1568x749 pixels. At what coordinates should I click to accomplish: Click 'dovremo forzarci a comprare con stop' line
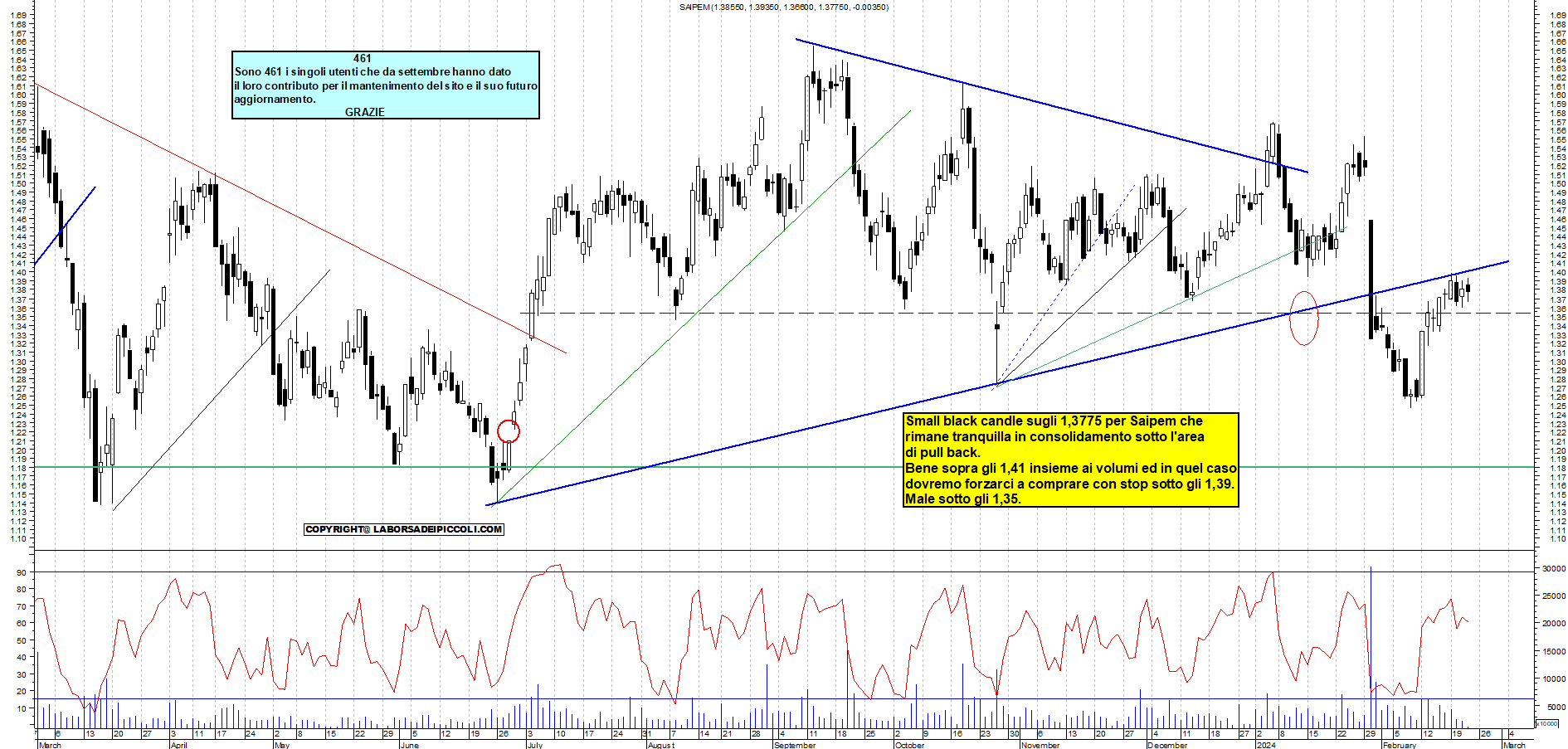click(x=1069, y=484)
